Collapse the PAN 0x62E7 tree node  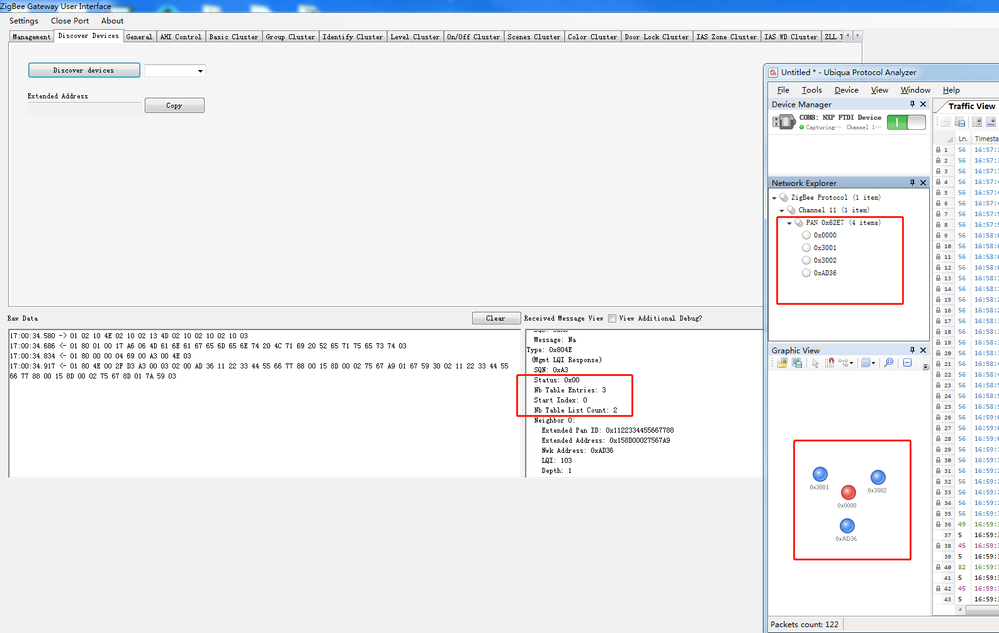point(789,223)
